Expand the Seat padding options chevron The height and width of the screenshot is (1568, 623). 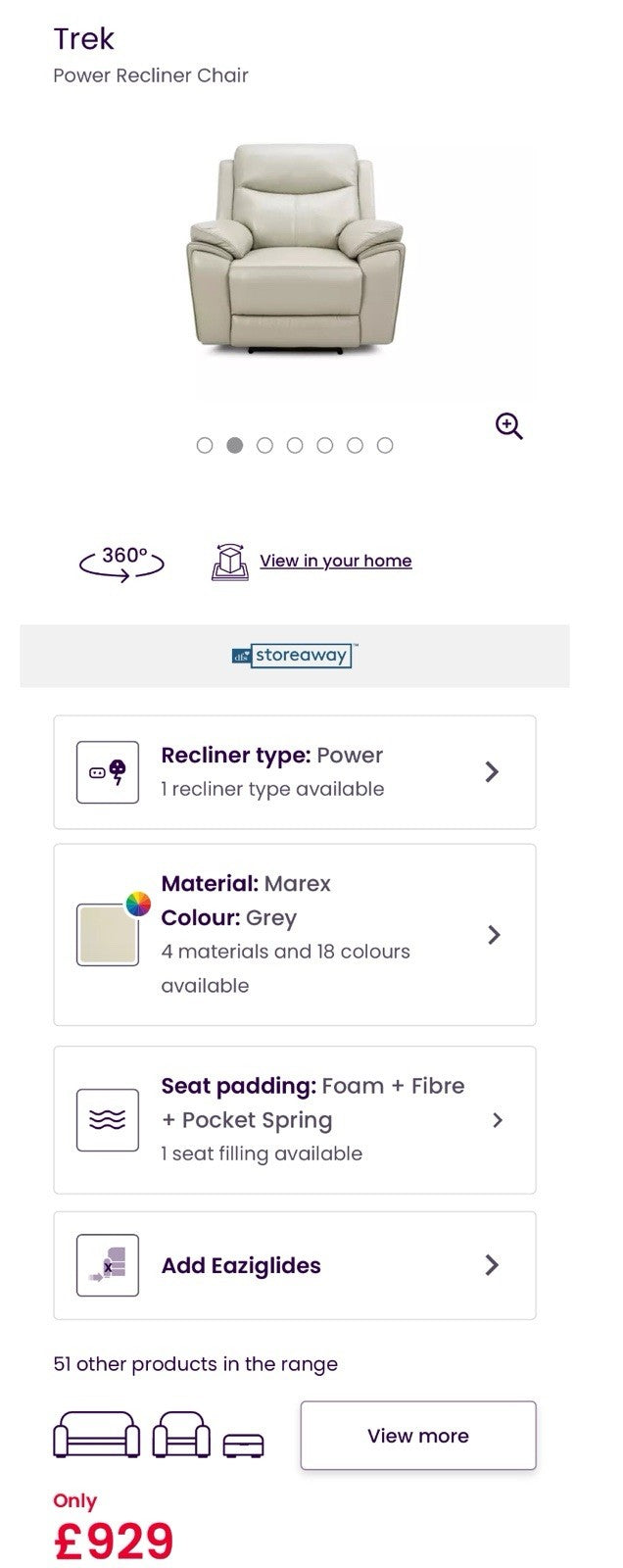click(x=497, y=1119)
